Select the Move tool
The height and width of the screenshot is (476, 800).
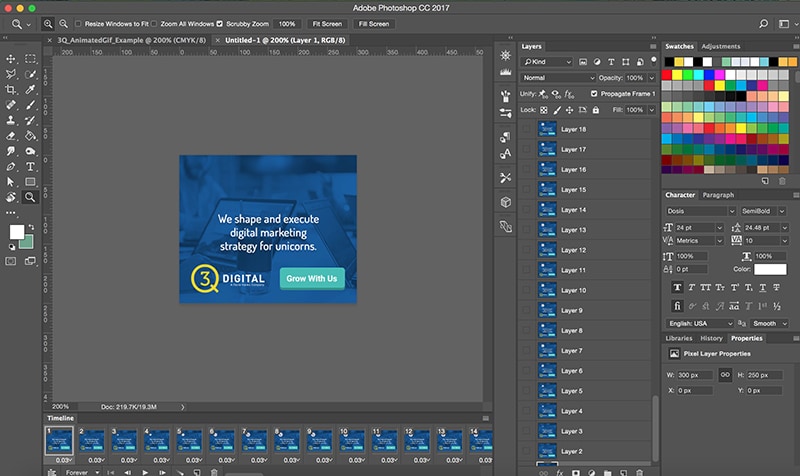point(11,59)
